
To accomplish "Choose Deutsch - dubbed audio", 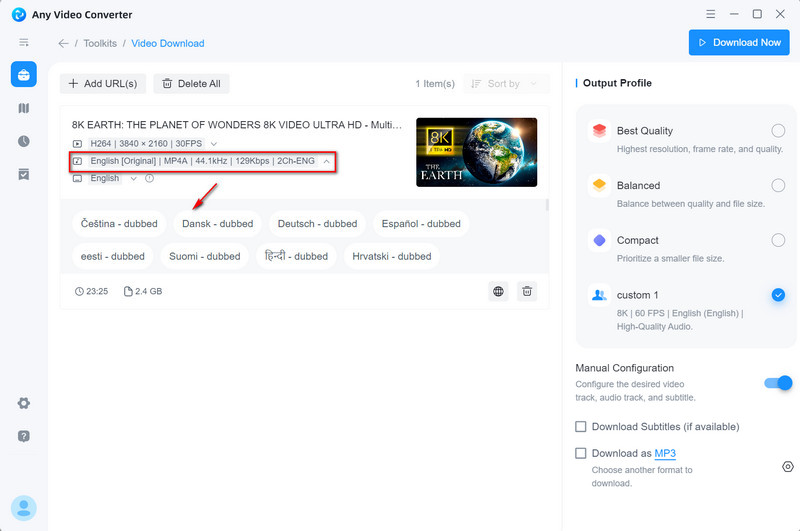I will point(317,223).
